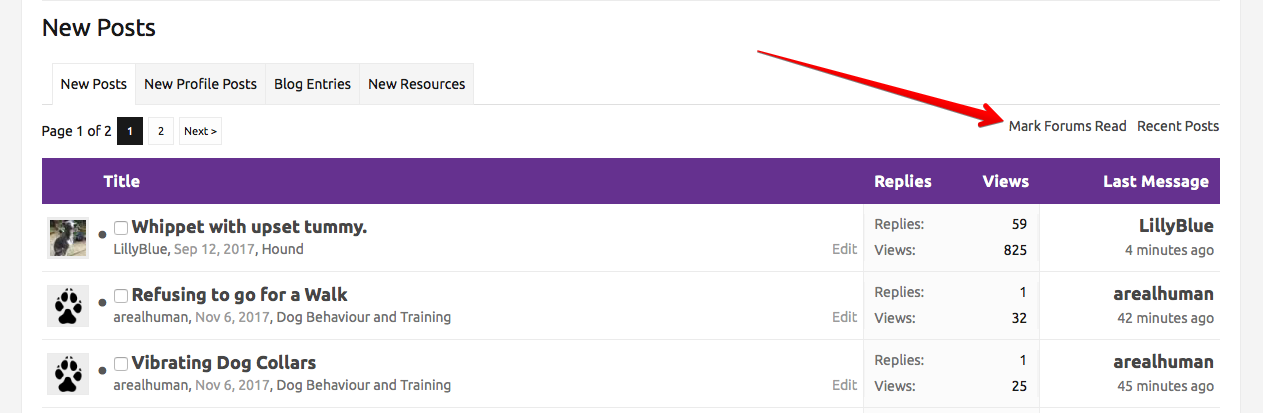Sort threads by the Views column header

[1006, 181]
